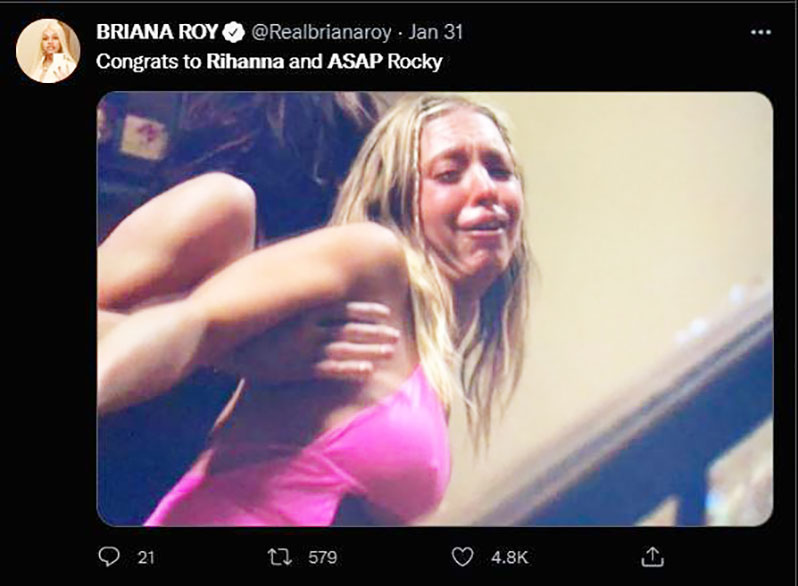Click the retweet arrows icon

[280, 556]
